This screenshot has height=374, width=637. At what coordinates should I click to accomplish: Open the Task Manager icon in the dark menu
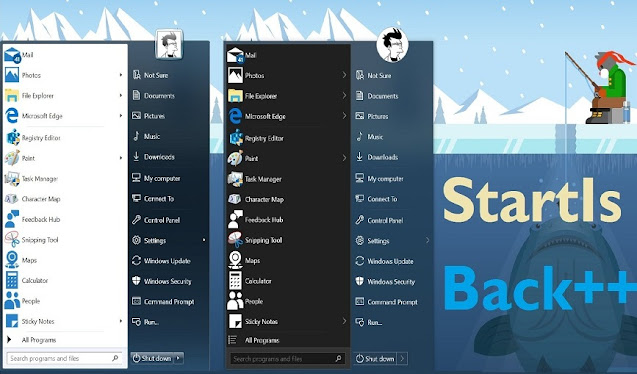click(235, 179)
